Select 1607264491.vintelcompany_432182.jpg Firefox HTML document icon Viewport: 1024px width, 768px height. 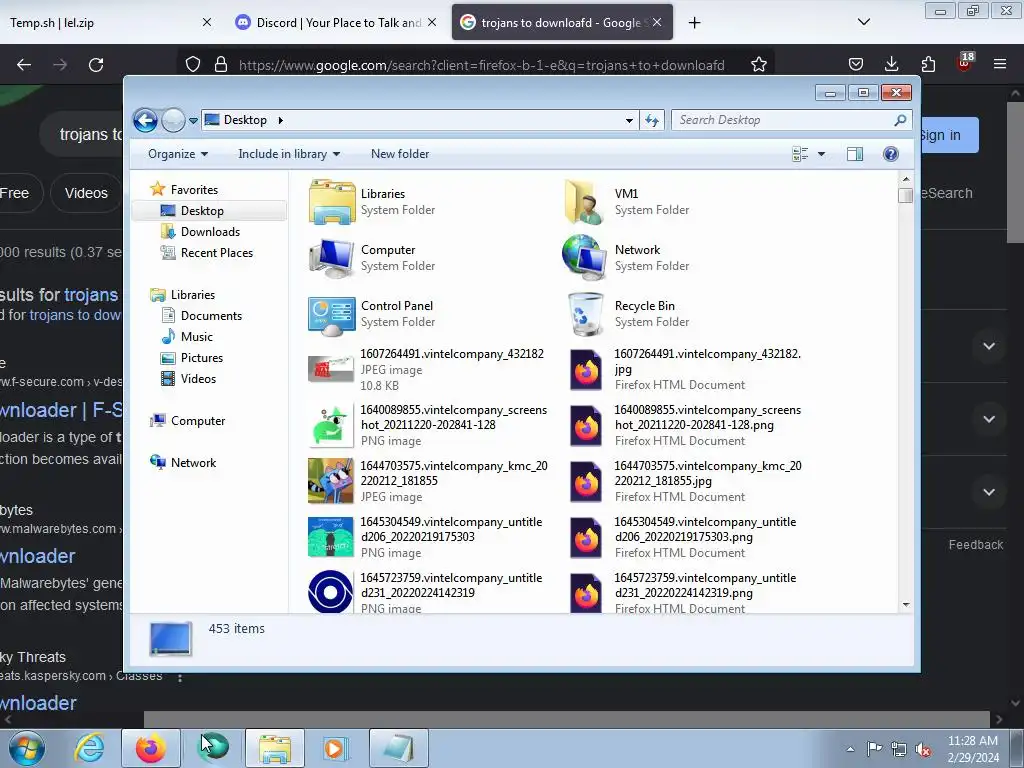[x=586, y=370]
